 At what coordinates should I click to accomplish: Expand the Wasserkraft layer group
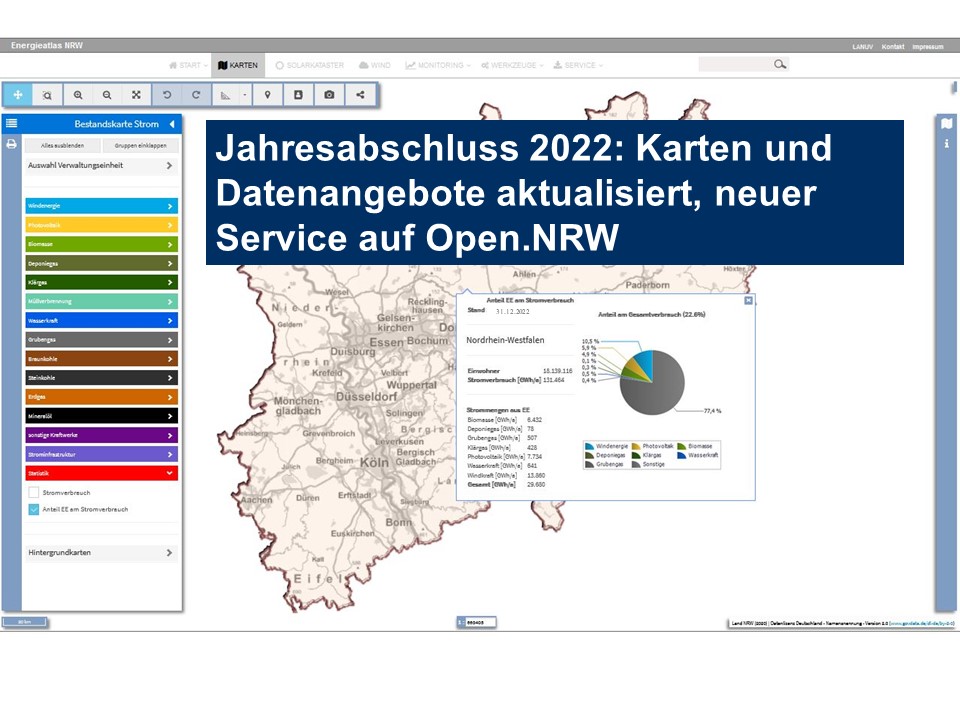(102, 320)
